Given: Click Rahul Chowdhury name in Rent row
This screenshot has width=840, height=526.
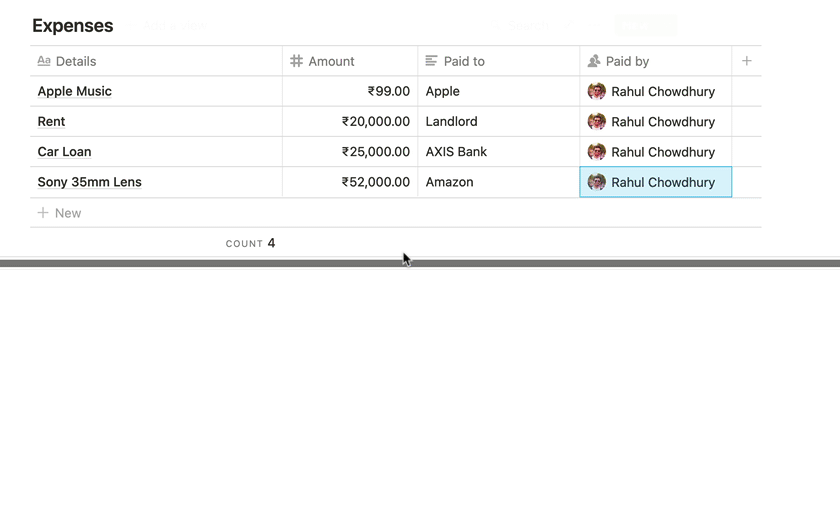Looking at the screenshot, I should tap(663, 122).
